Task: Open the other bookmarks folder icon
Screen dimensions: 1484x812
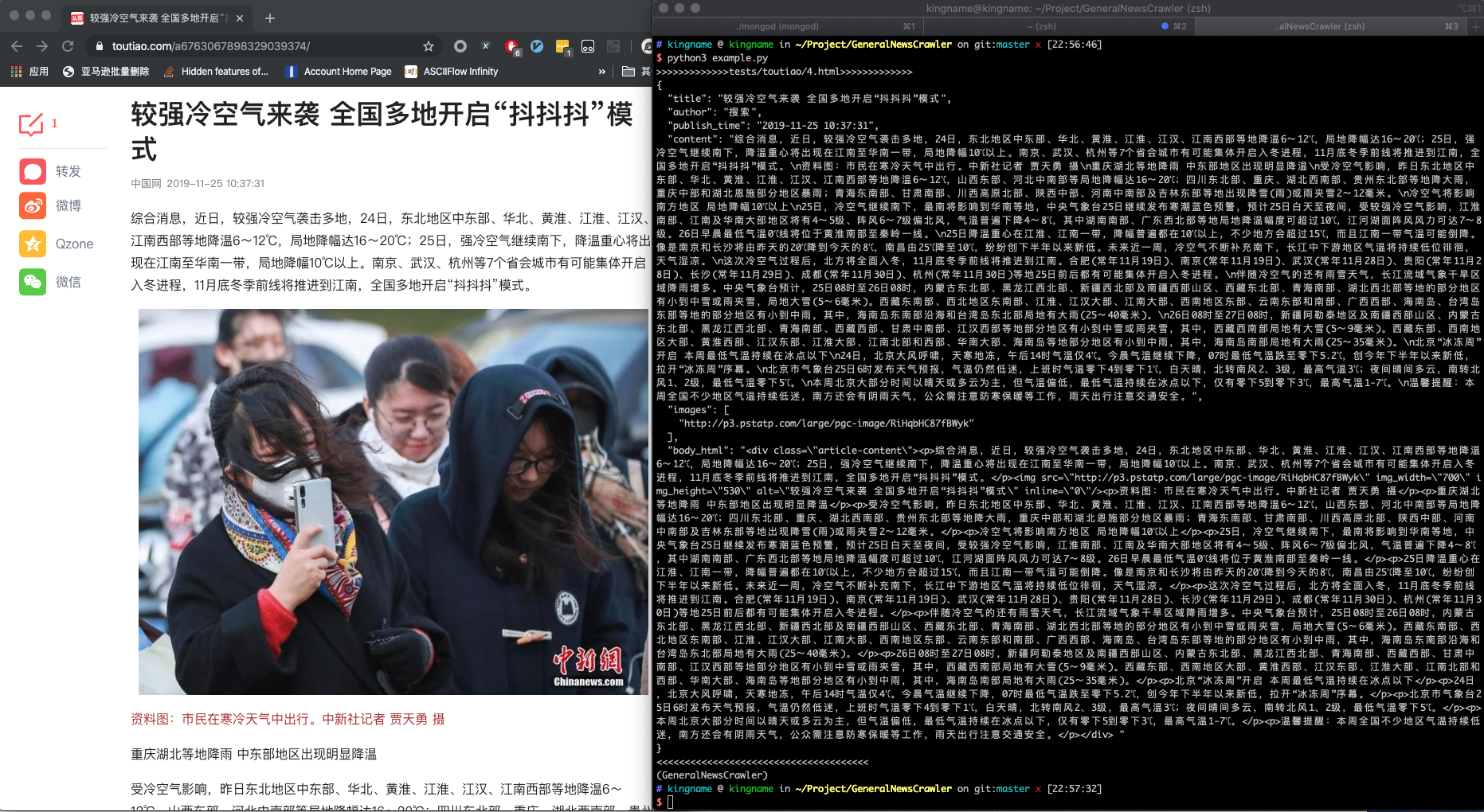Action: (x=628, y=72)
